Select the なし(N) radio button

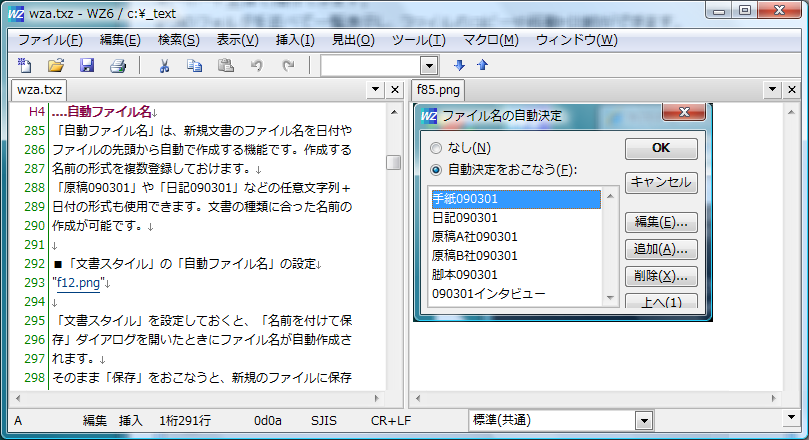click(435, 148)
